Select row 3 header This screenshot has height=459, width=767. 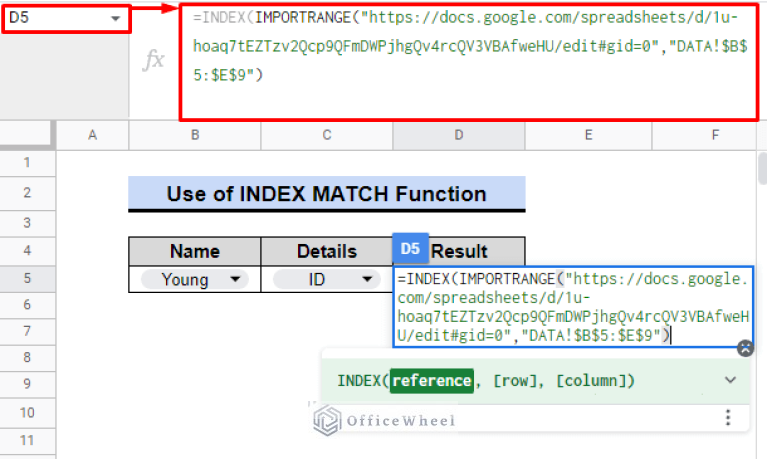point(27,224)
